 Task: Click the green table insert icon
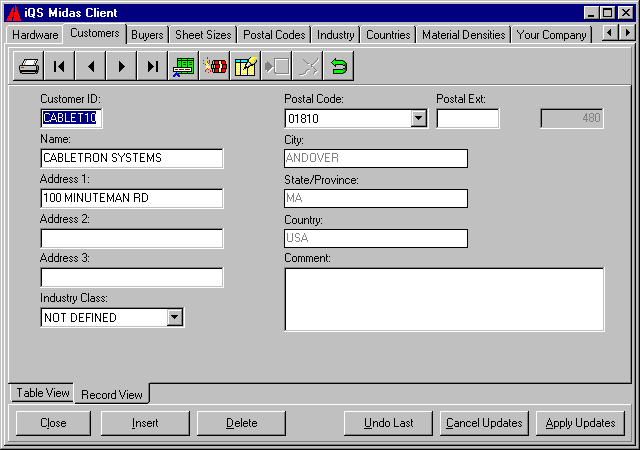click(183, 66)
